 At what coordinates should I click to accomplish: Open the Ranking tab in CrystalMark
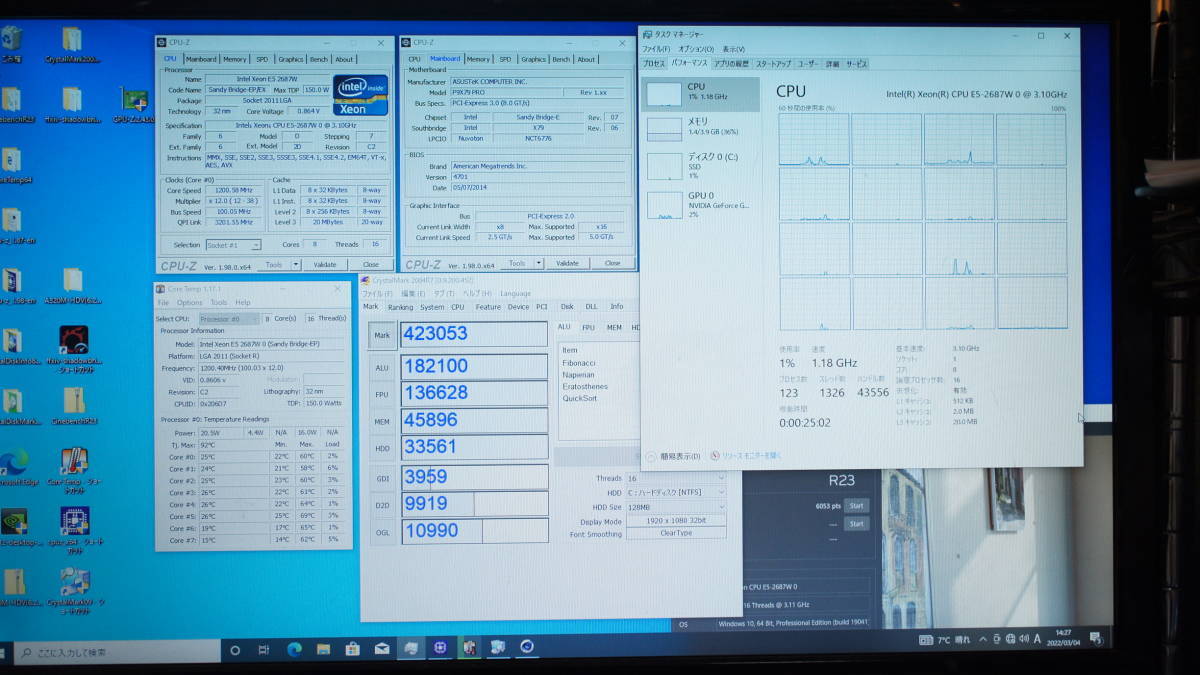coord(400,307)
